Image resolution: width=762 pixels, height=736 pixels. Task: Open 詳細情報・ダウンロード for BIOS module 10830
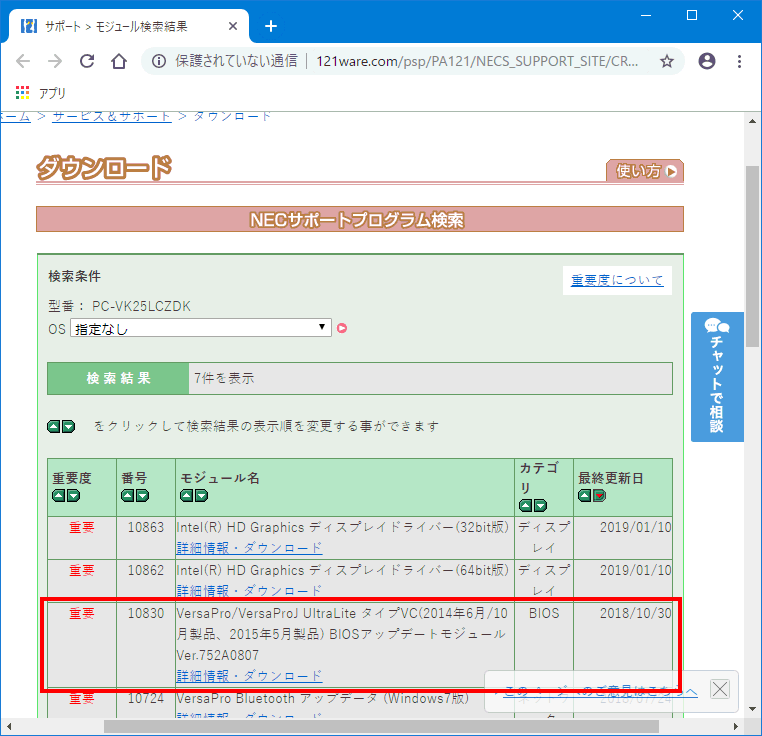click(x=249, y=676)
